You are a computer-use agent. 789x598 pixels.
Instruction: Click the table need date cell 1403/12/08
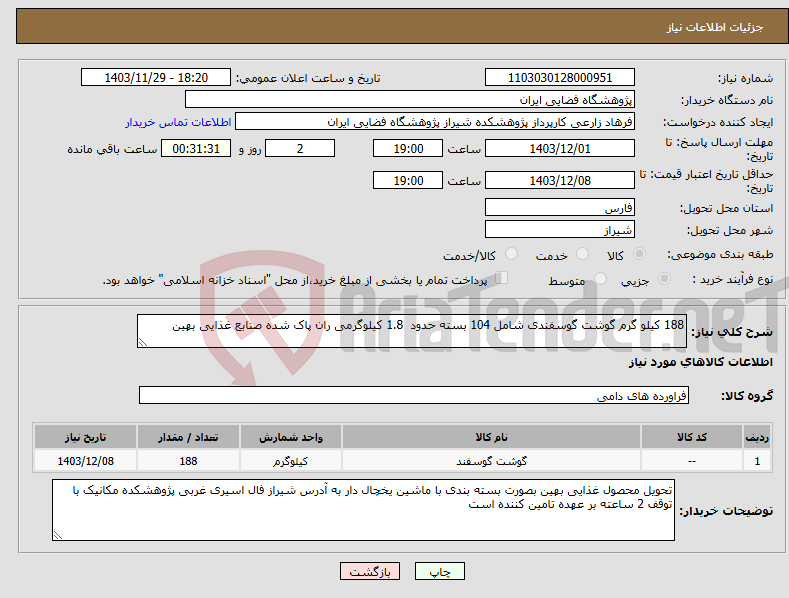pyautogui.click(x=86, y=461)
